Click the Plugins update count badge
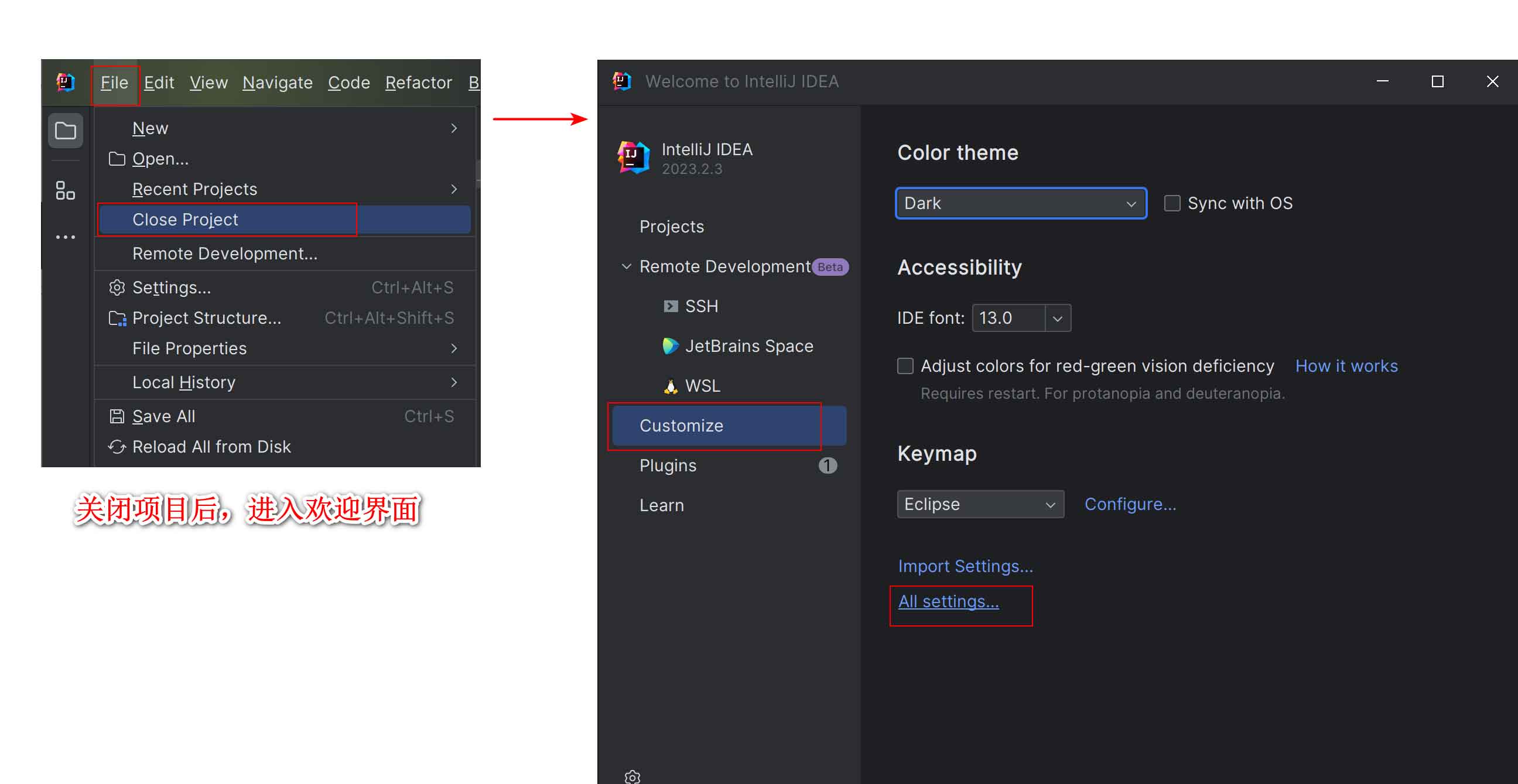Screen dimensions: 1518x784 click(x=828, y=465)
